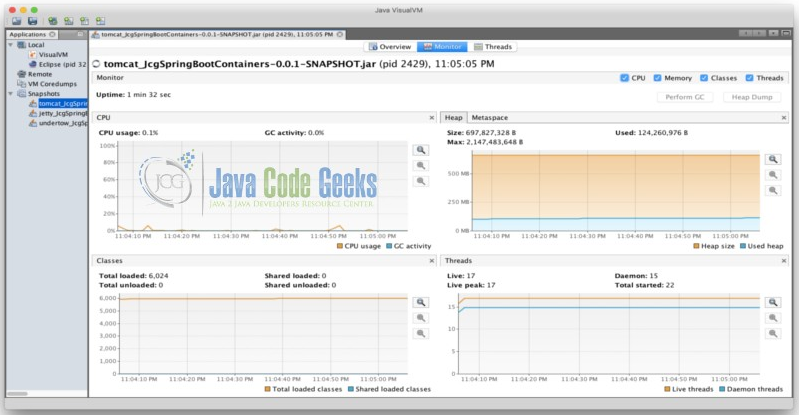Zoom in on the Heap chart
This screenshot has height=415, width=799.
pos(773,159)
